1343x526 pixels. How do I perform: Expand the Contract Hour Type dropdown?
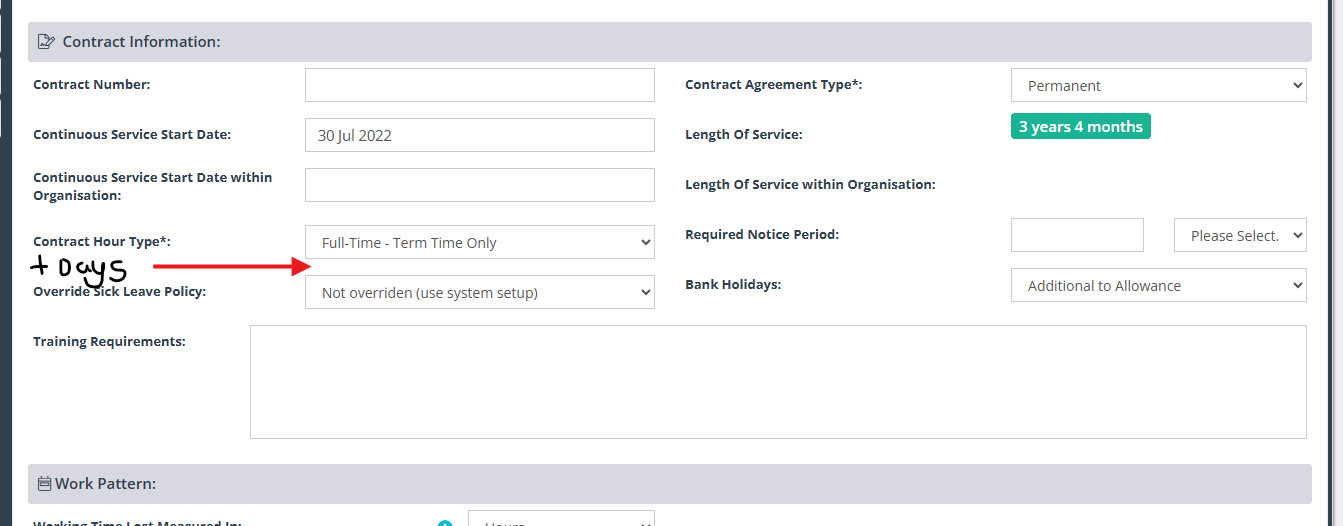tap(479, 243)
